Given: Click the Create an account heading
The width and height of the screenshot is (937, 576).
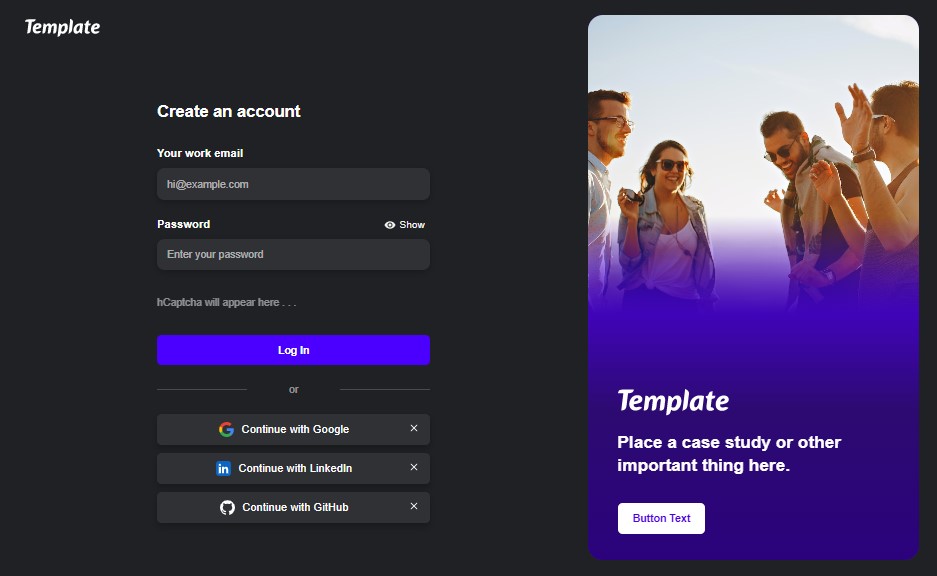Looking at the screenshot, I should pos(228,111).
